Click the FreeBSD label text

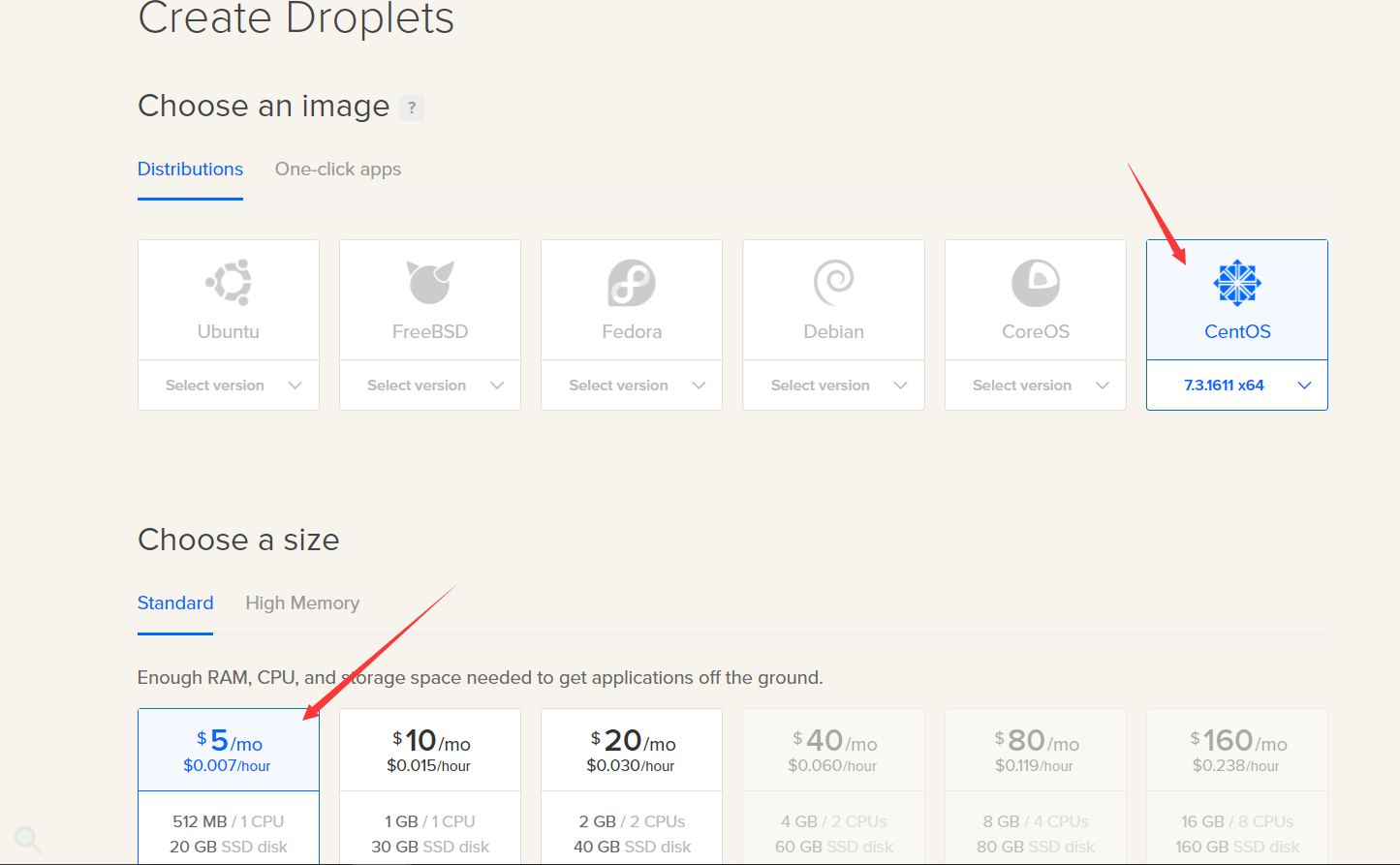point(430,332)
